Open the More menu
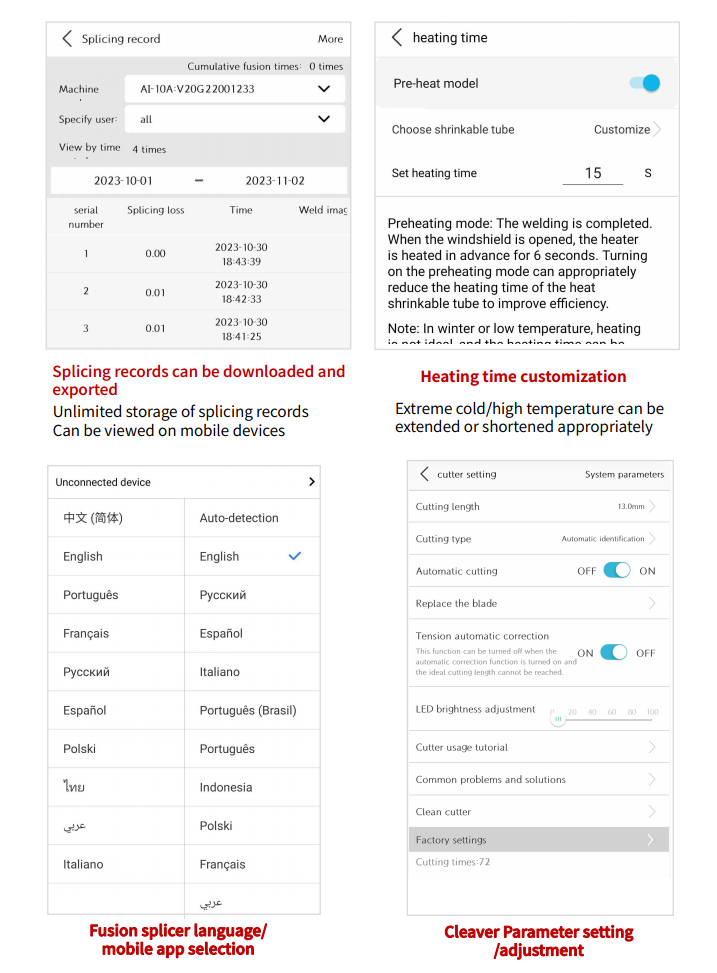717x973 pixels. pos(330,39)
